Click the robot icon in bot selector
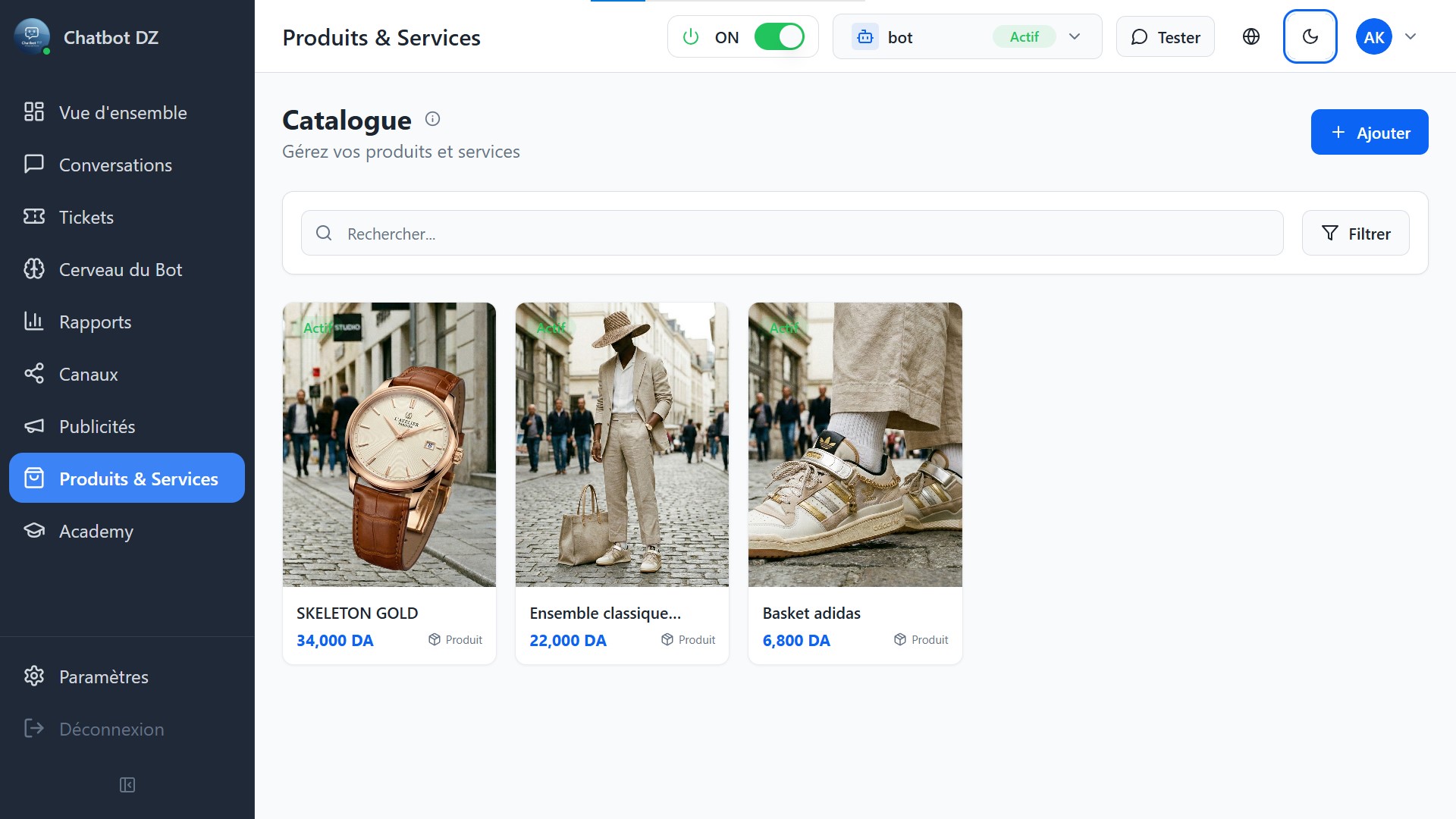The height and width of the screenshot is (819, 1456). click(x=865, y=36)
